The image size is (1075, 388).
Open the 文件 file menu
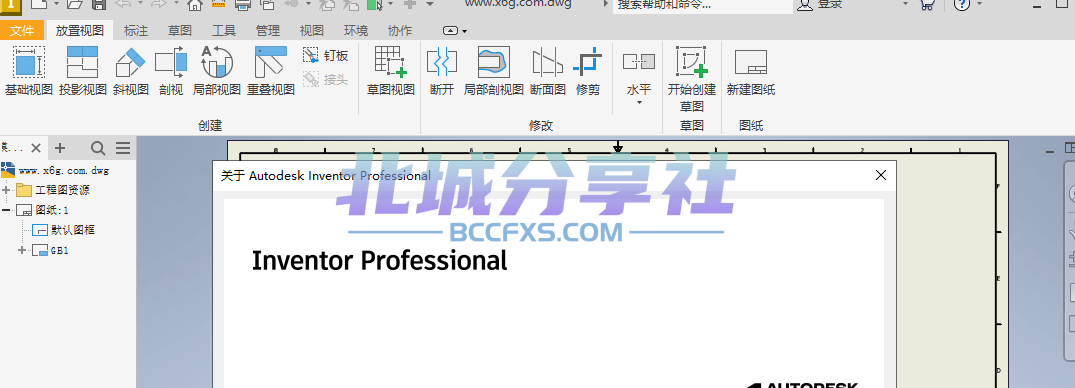(x=22, y=31)
